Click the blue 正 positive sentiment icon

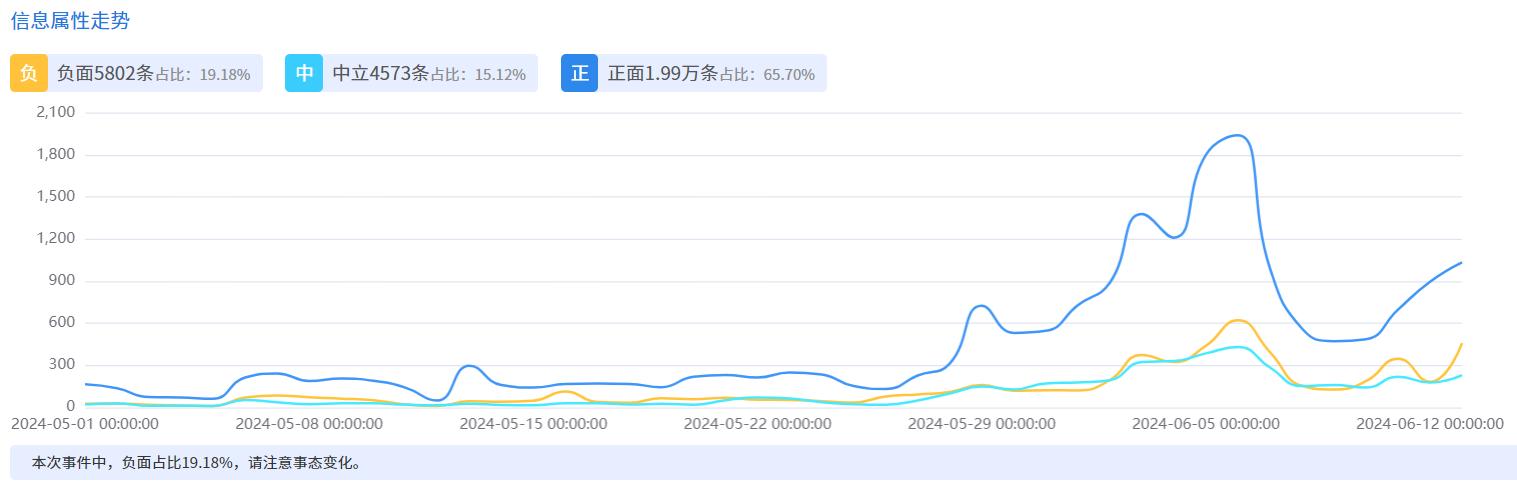(579, 73)
